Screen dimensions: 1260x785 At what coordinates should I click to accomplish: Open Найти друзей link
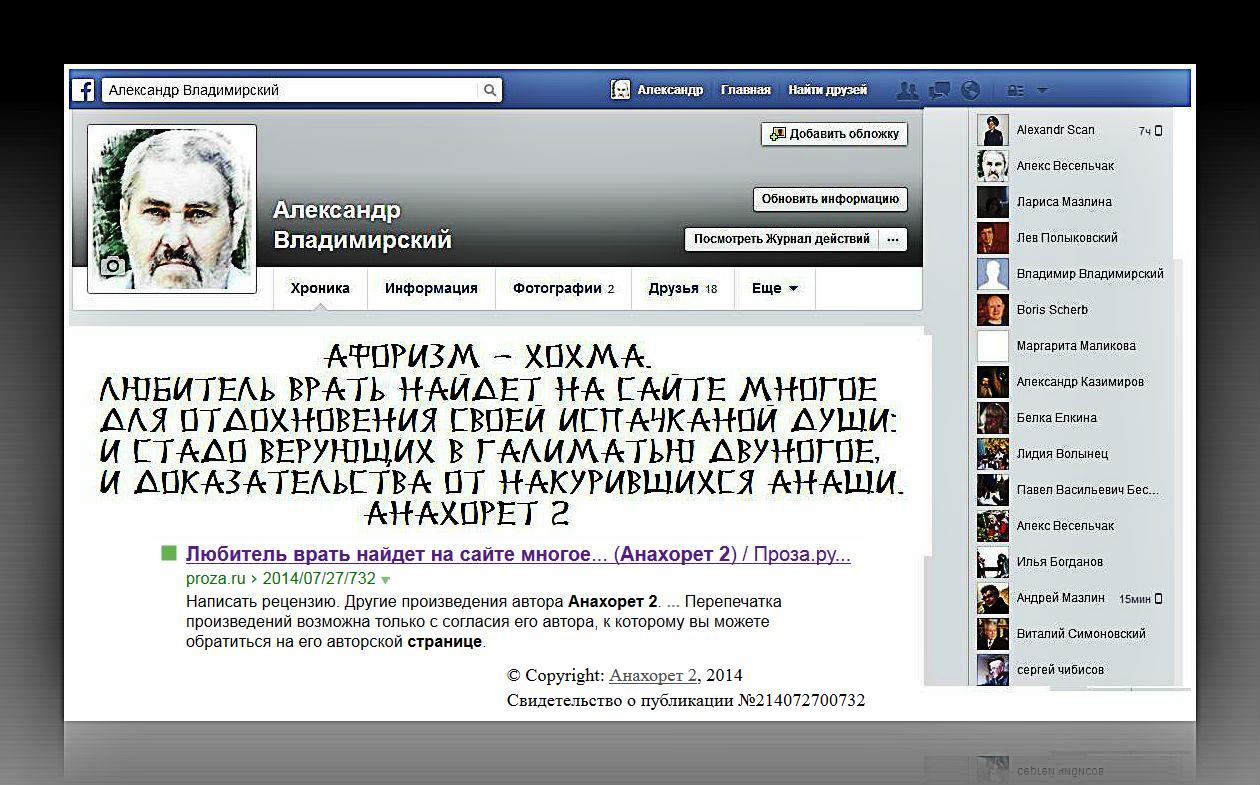827,90
